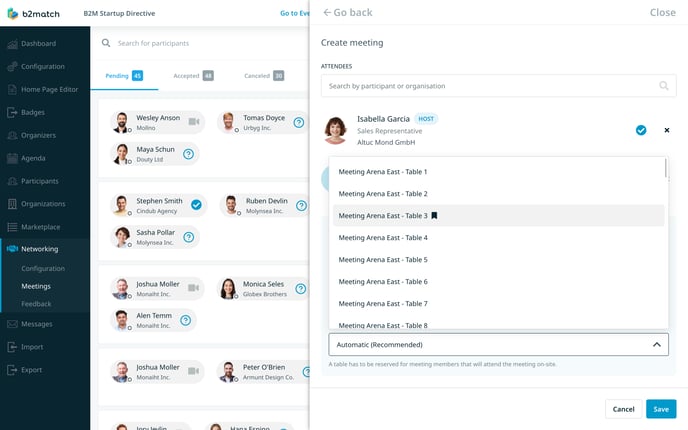
Task: Open Networking sub-item Configuration
Action: tap(43, 268)
